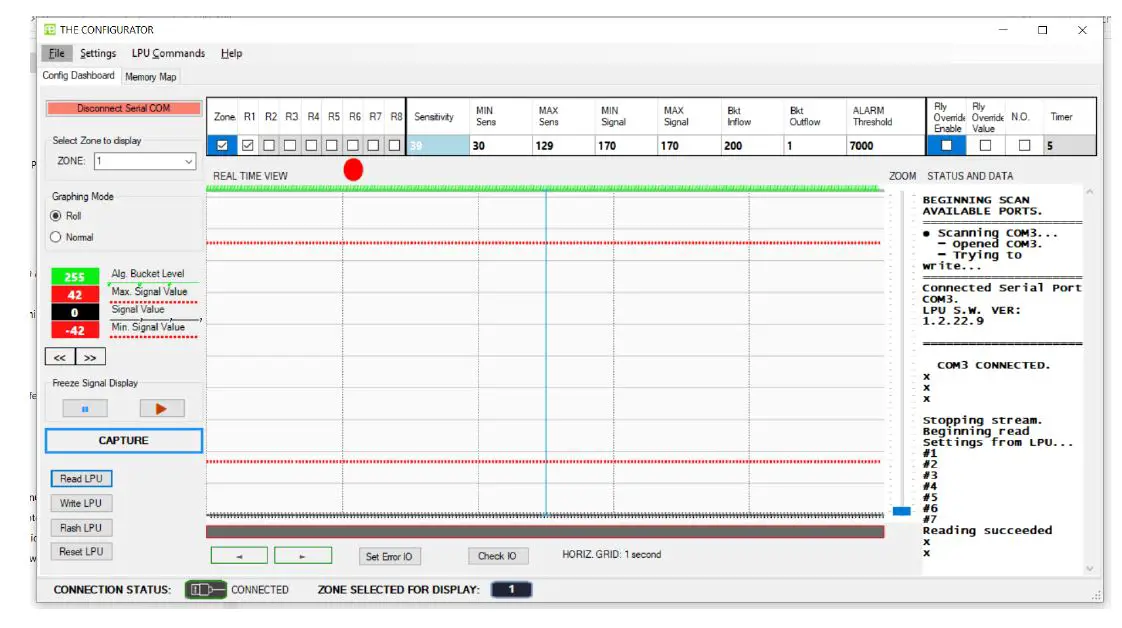Click the << back navigation icon
This screenshot has height=628, width=1122.
pyautogui.click(x=60, y=356)
